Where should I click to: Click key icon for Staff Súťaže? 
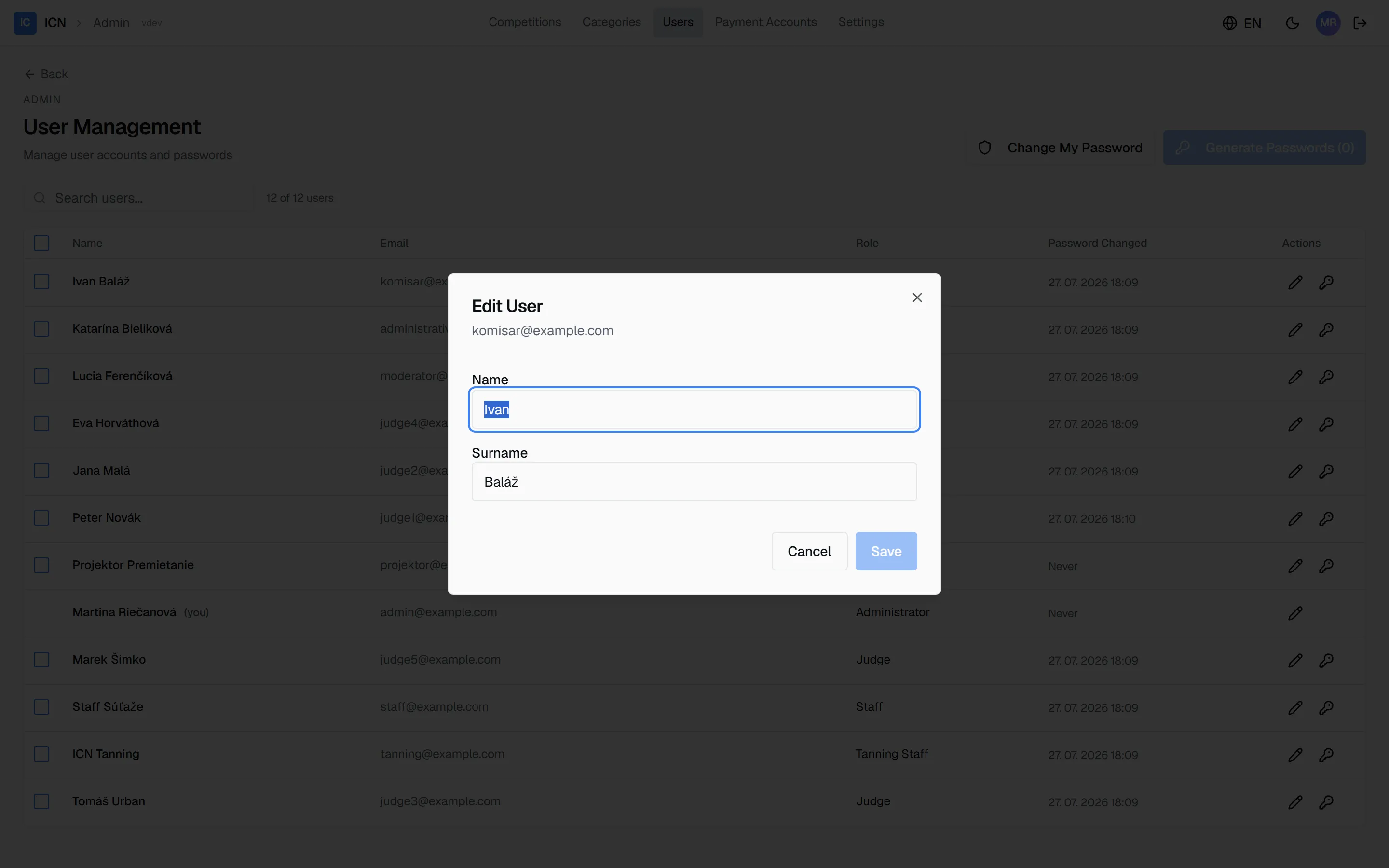pos(1326,708)
